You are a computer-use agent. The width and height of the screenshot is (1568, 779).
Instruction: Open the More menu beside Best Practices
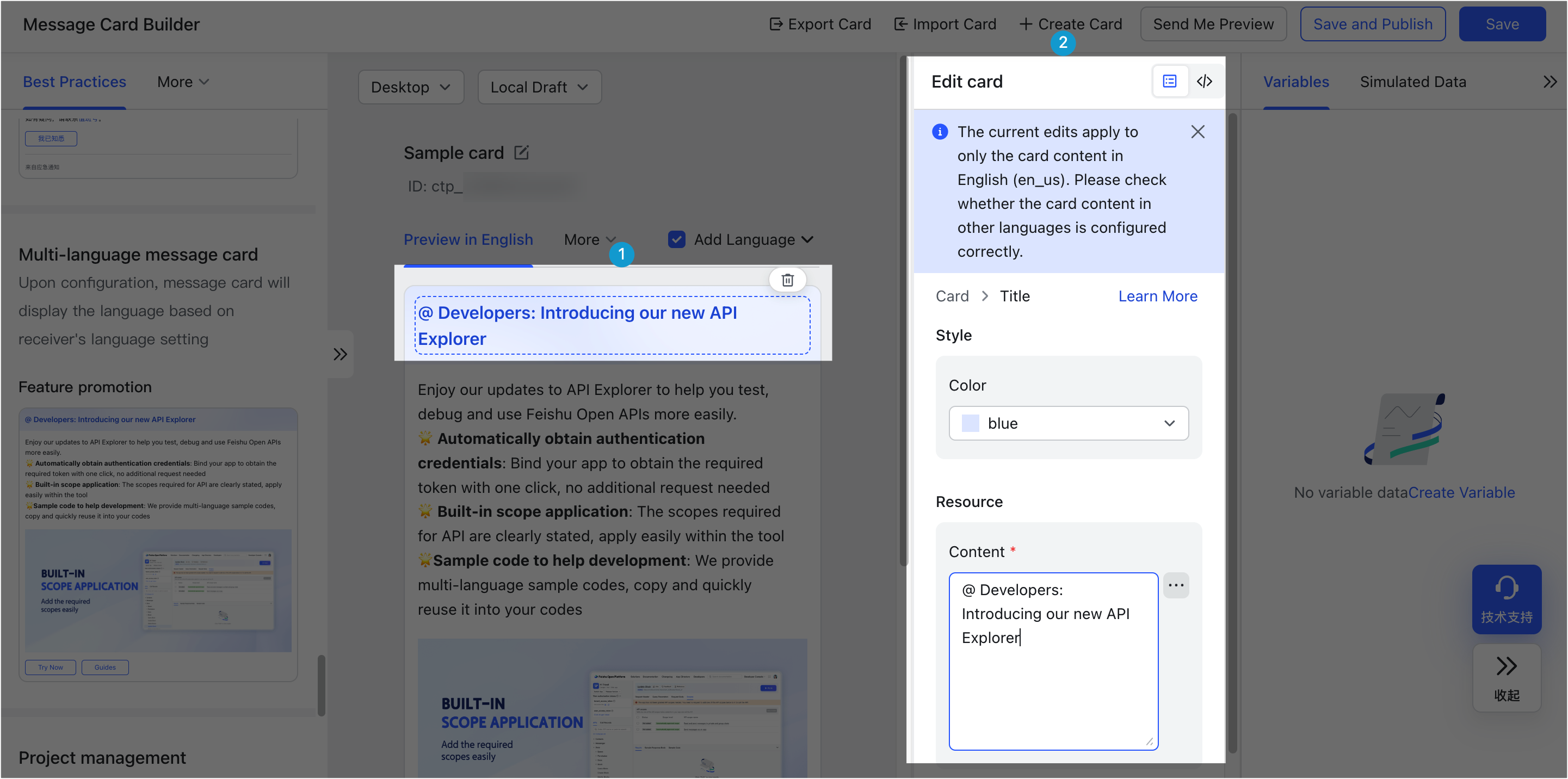click(x=183, y=82)
